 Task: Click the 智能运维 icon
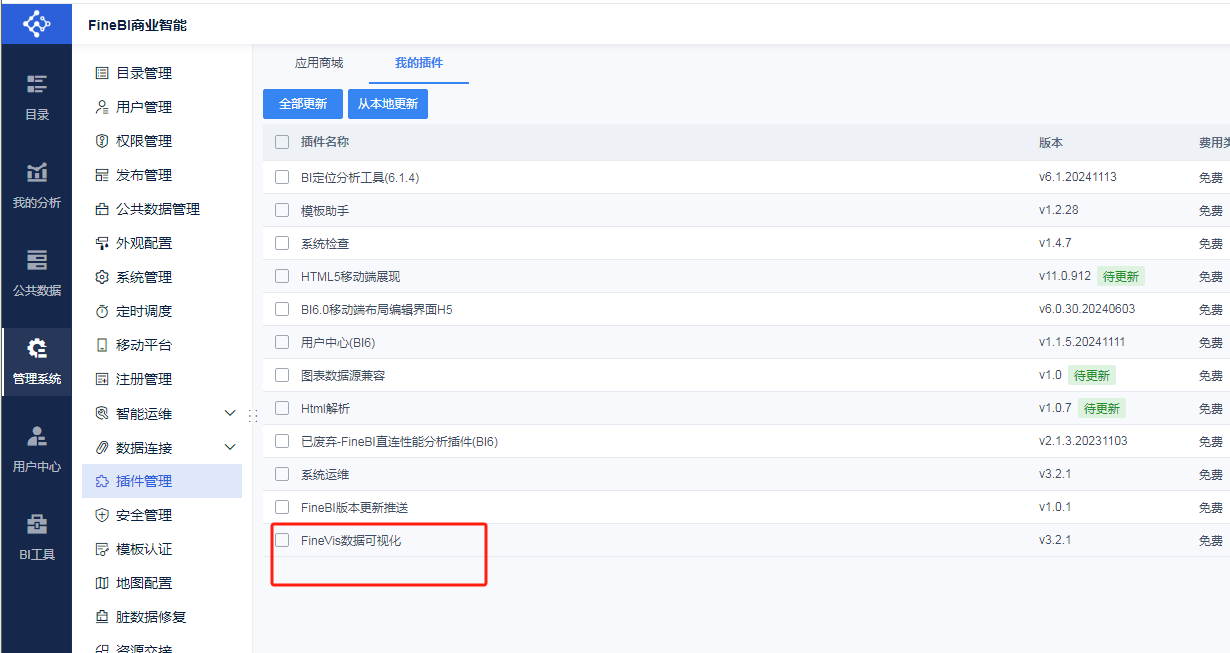tap(101, 413)
